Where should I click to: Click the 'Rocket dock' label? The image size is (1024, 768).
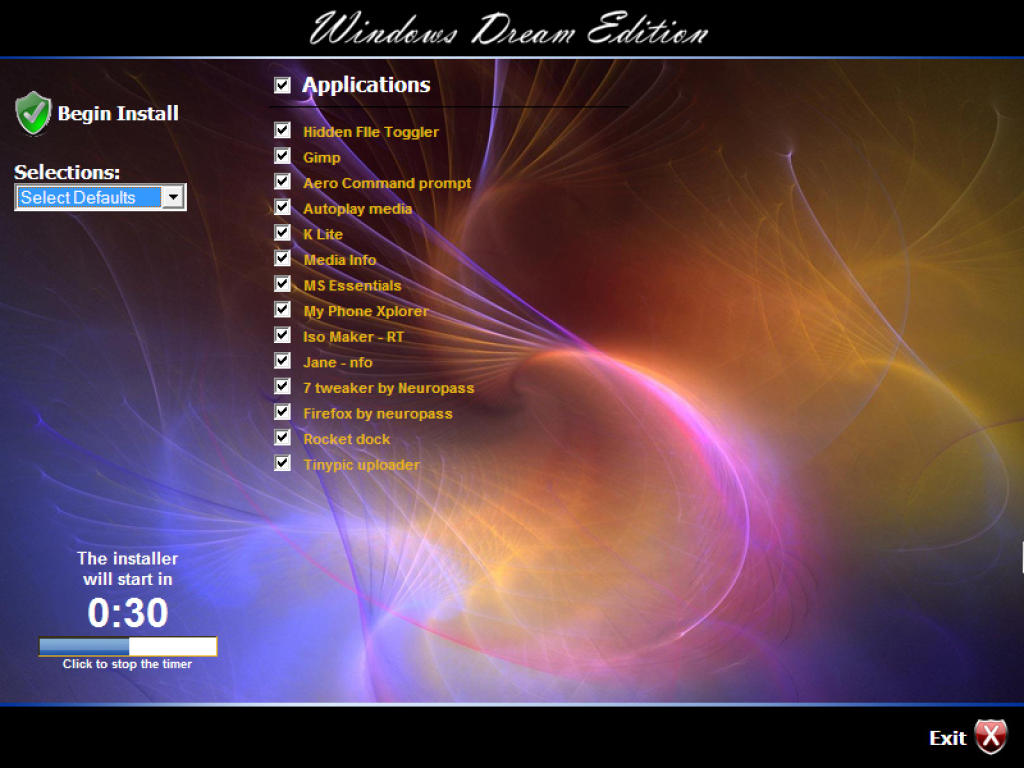(346, 440)
